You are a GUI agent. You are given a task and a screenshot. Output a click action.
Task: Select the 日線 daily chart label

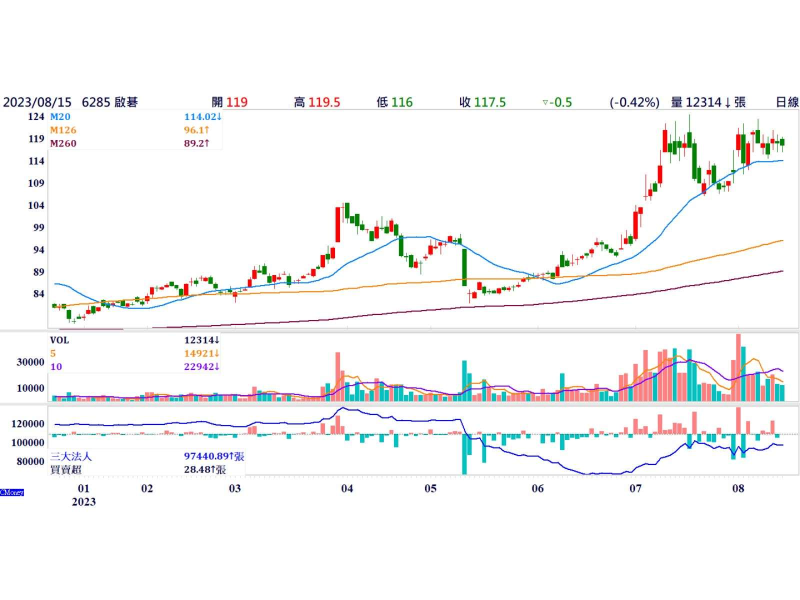point(786,102)
